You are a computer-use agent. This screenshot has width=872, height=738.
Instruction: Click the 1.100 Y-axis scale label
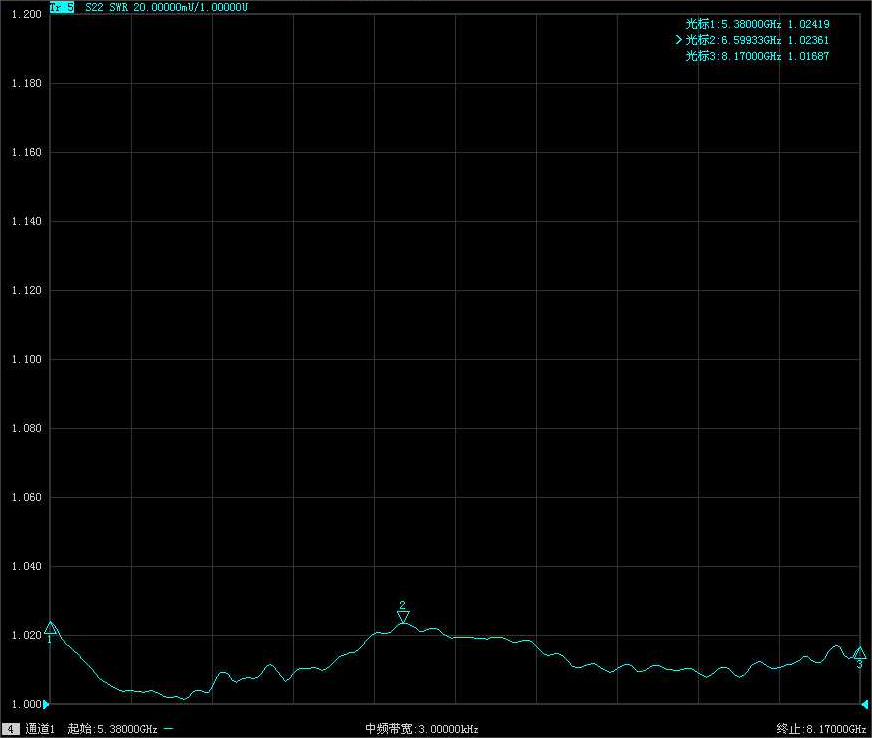tap(26, 359)
